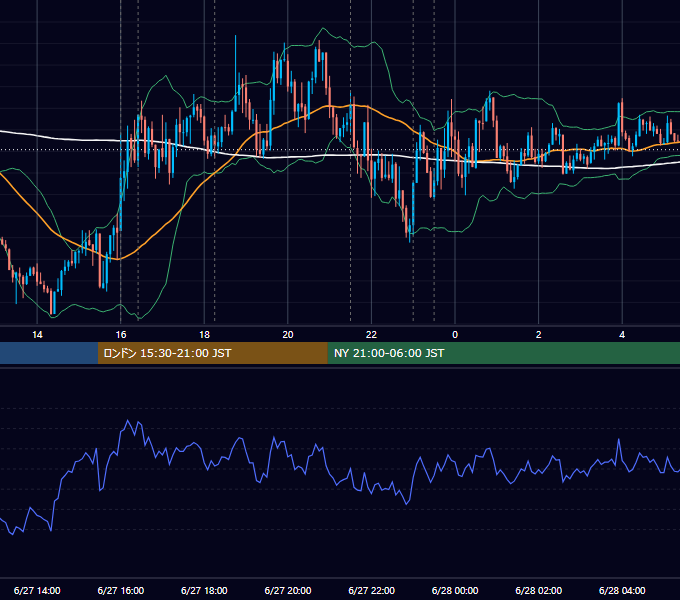Click the 4 hour axis label

[622, 335]
